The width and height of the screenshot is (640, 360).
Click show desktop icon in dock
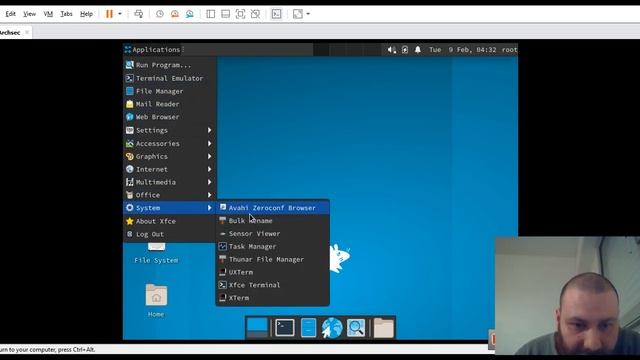pos(257,327)
